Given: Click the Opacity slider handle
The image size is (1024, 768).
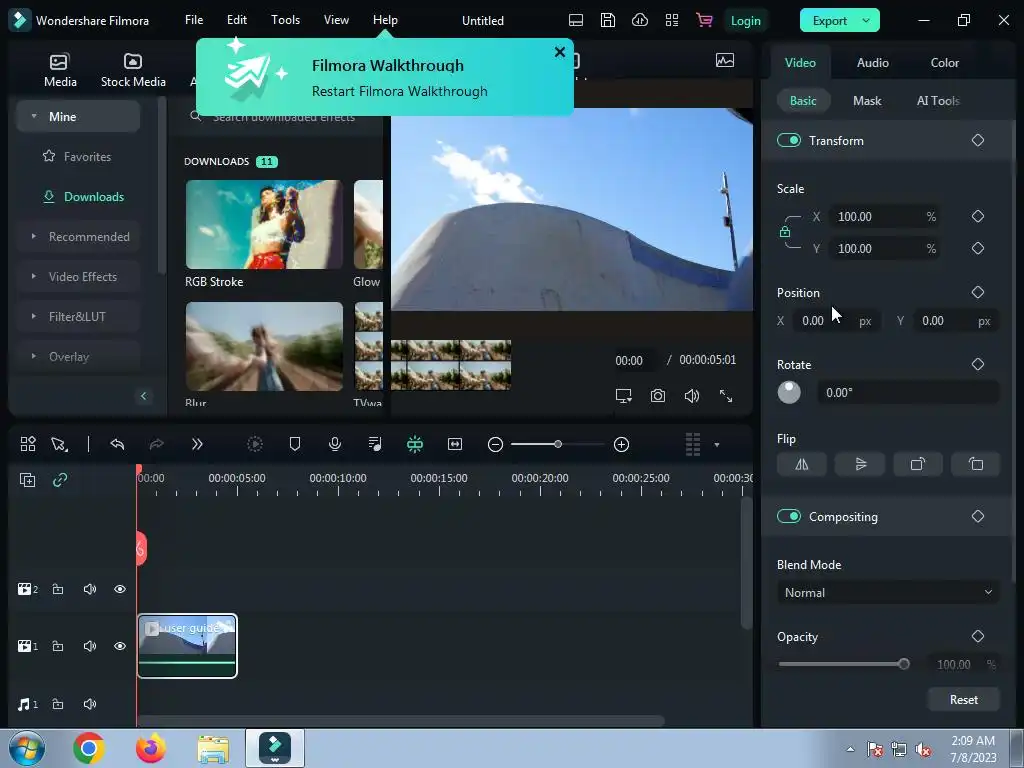Looking at the screenshot, I should pyautogui.click(x=904, y=664).
